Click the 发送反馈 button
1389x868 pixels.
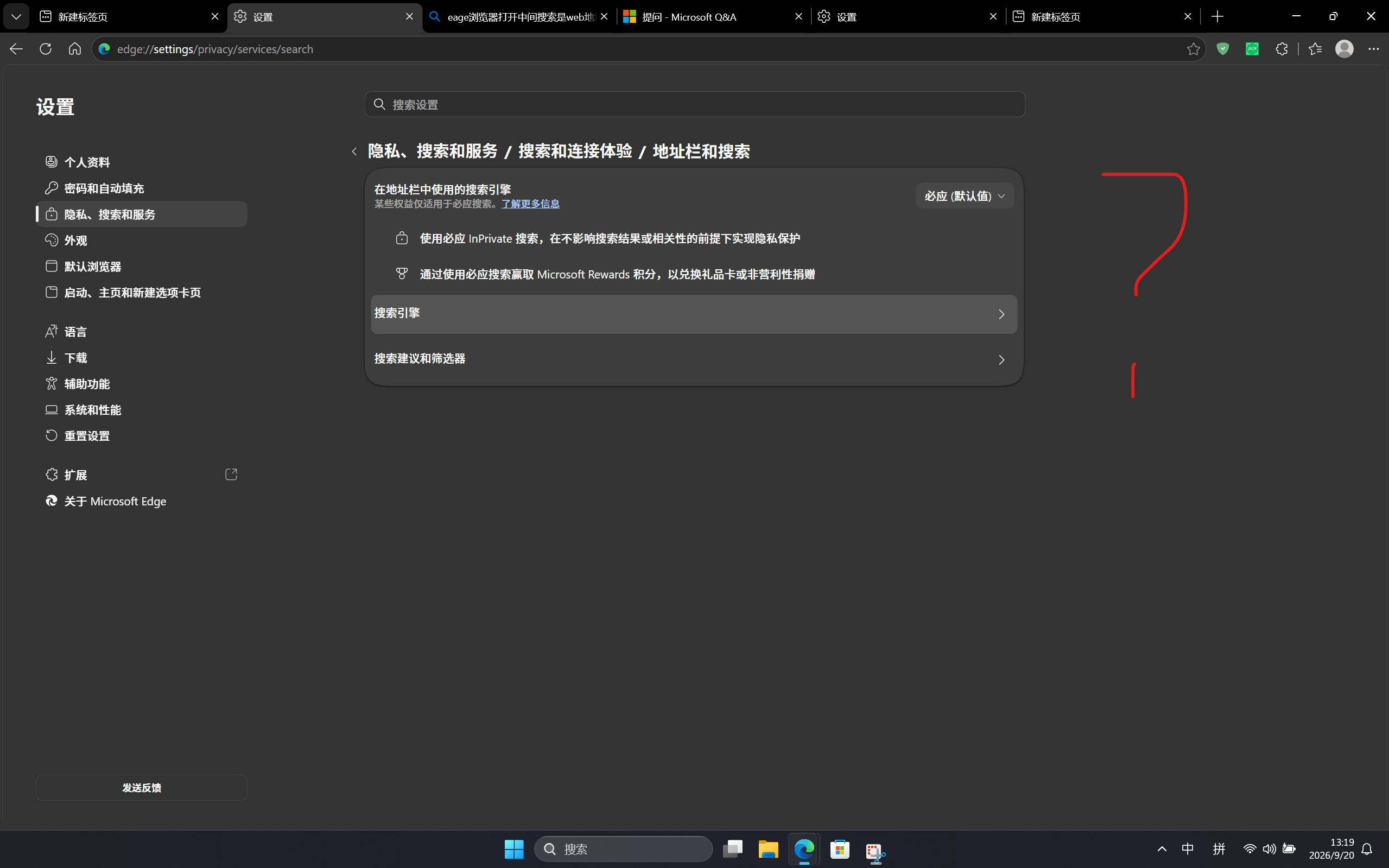[x=141, y=788]
